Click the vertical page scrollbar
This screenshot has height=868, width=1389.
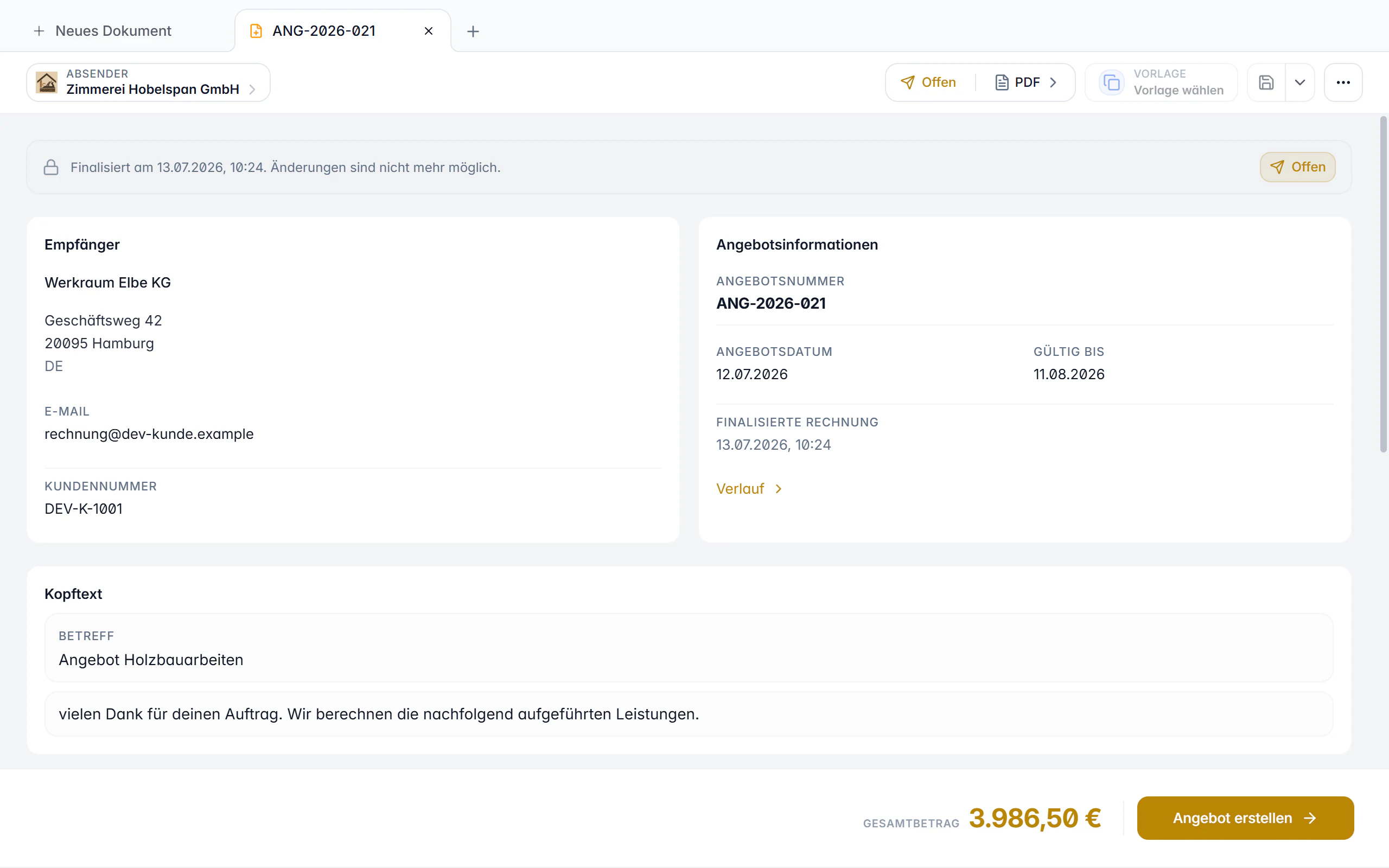tap(1383, 284)
